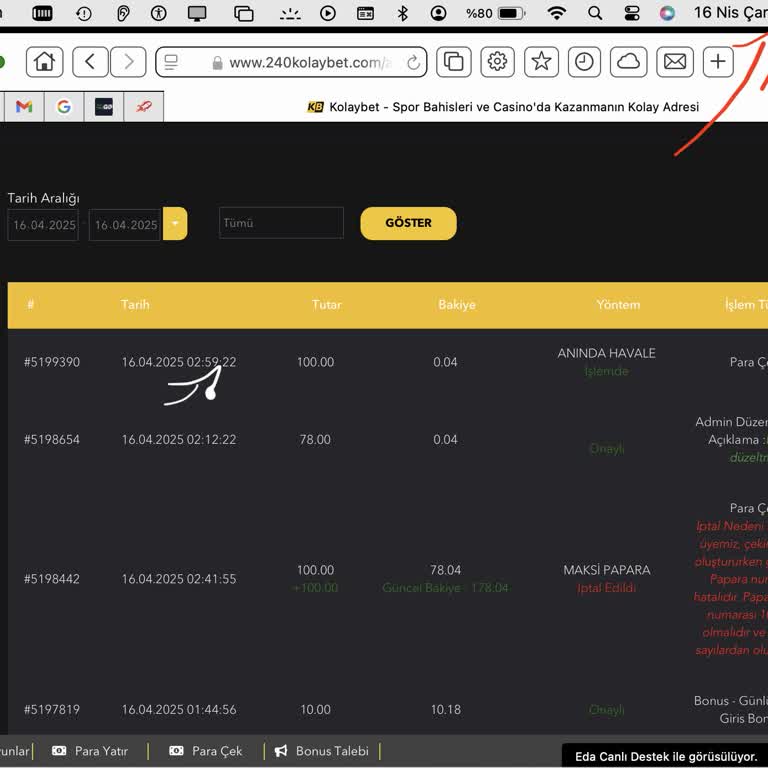Click ANINDA HAVALE method text
This screenshot has height=768, width=768.
[x=606, y=353]
